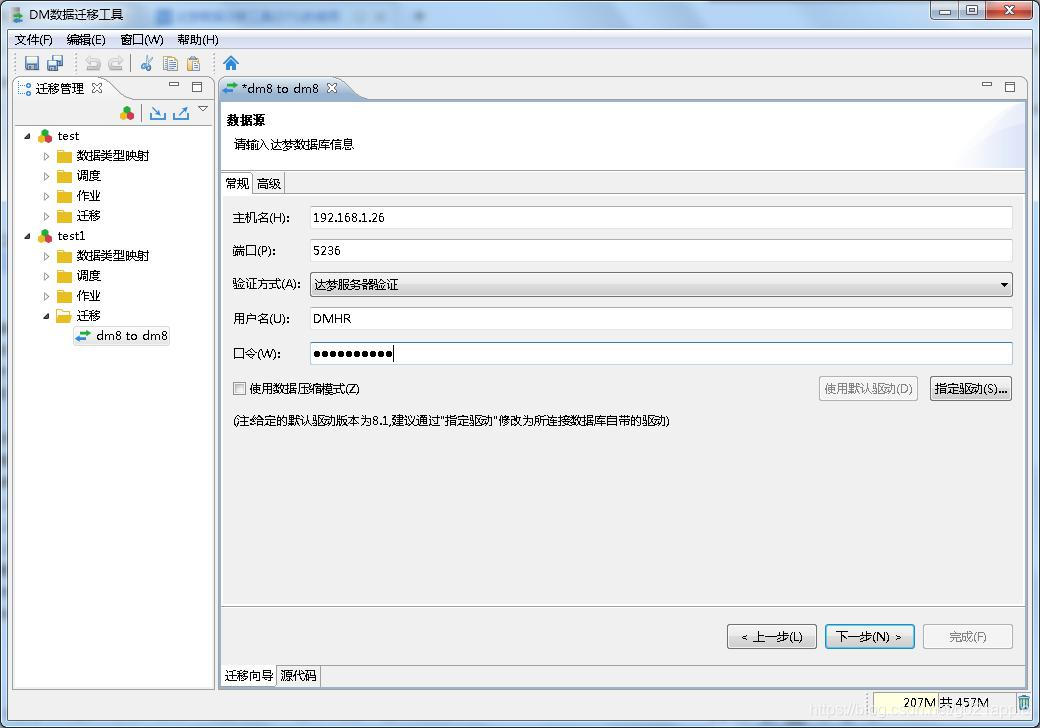Collapse the test project node

[27, 136]
